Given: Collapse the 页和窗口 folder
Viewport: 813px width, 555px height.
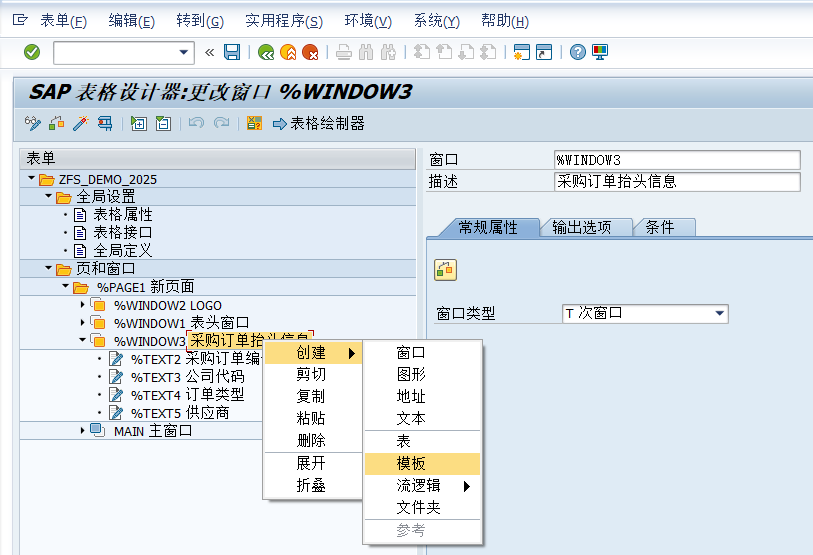Looking at the screenshot, I should 48,268.
